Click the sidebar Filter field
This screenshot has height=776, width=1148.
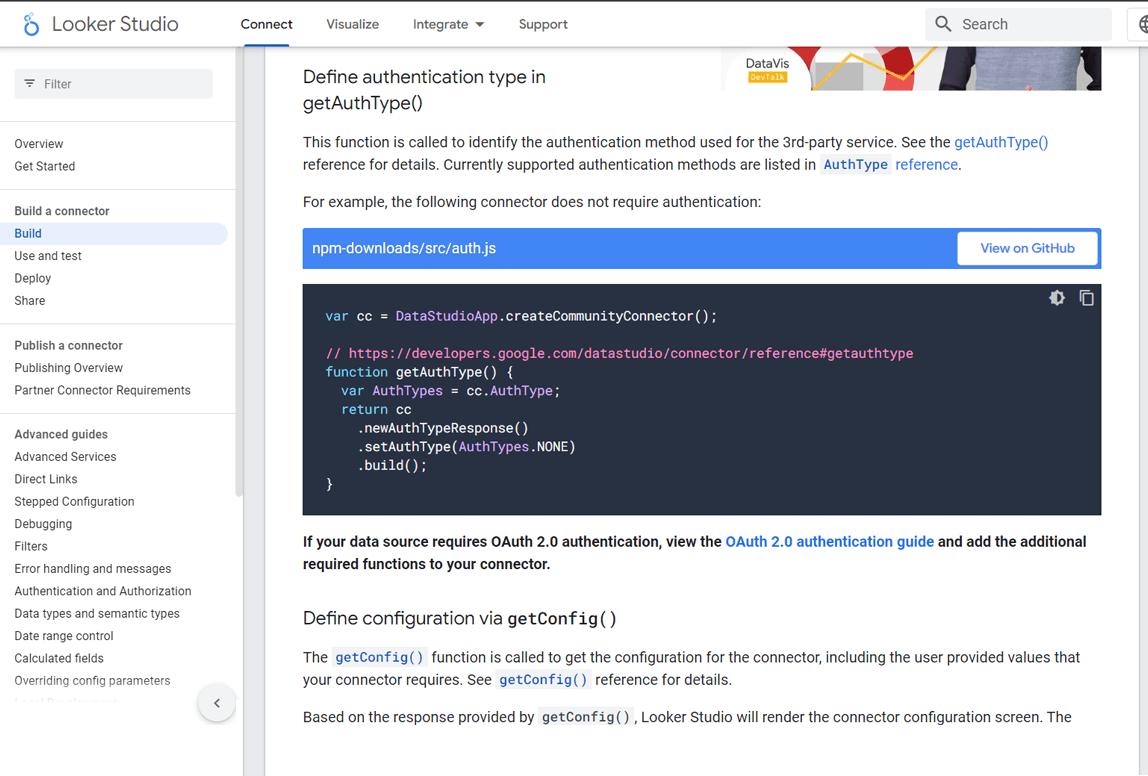[113, 84]
